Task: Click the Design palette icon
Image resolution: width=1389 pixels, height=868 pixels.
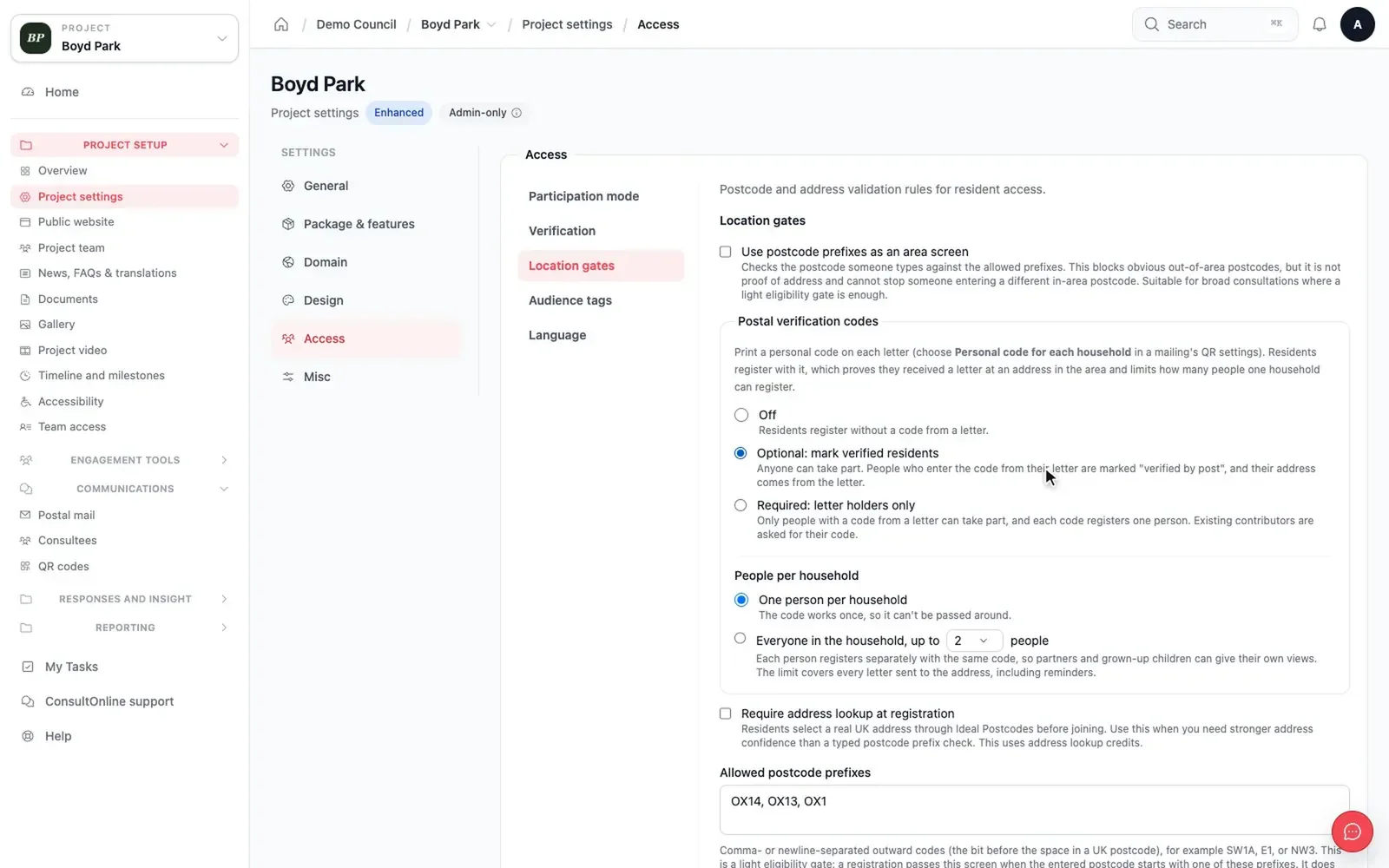Action: point(288,300)
